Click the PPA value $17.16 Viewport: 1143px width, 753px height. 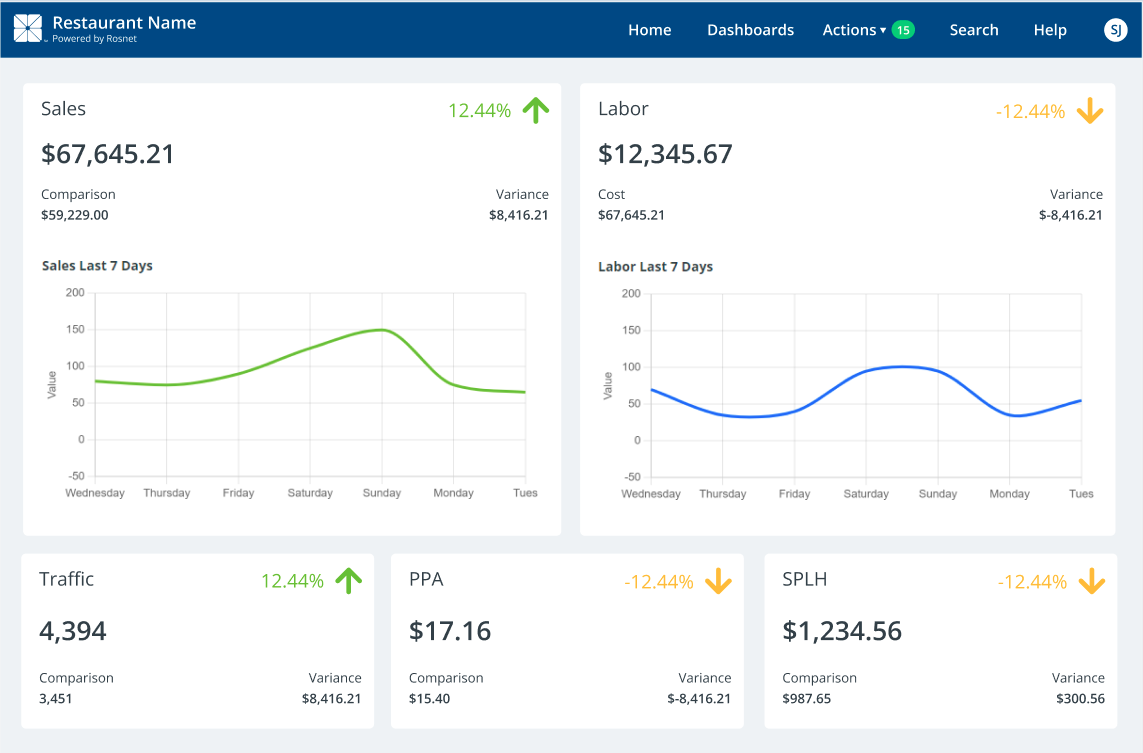pos(450,631)
